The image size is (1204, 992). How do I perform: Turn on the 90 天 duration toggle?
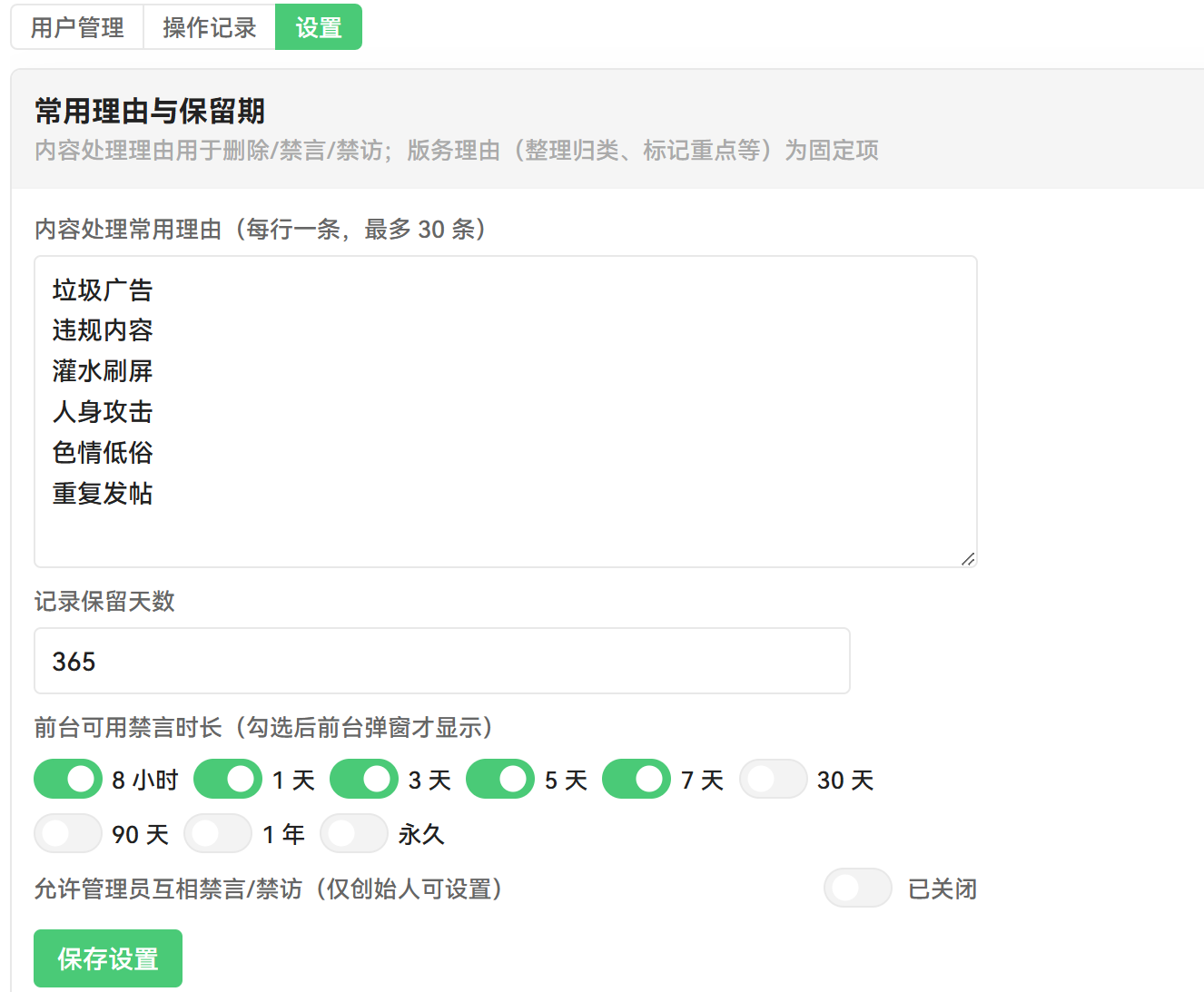pyautogui.click(x=68, y=833)
